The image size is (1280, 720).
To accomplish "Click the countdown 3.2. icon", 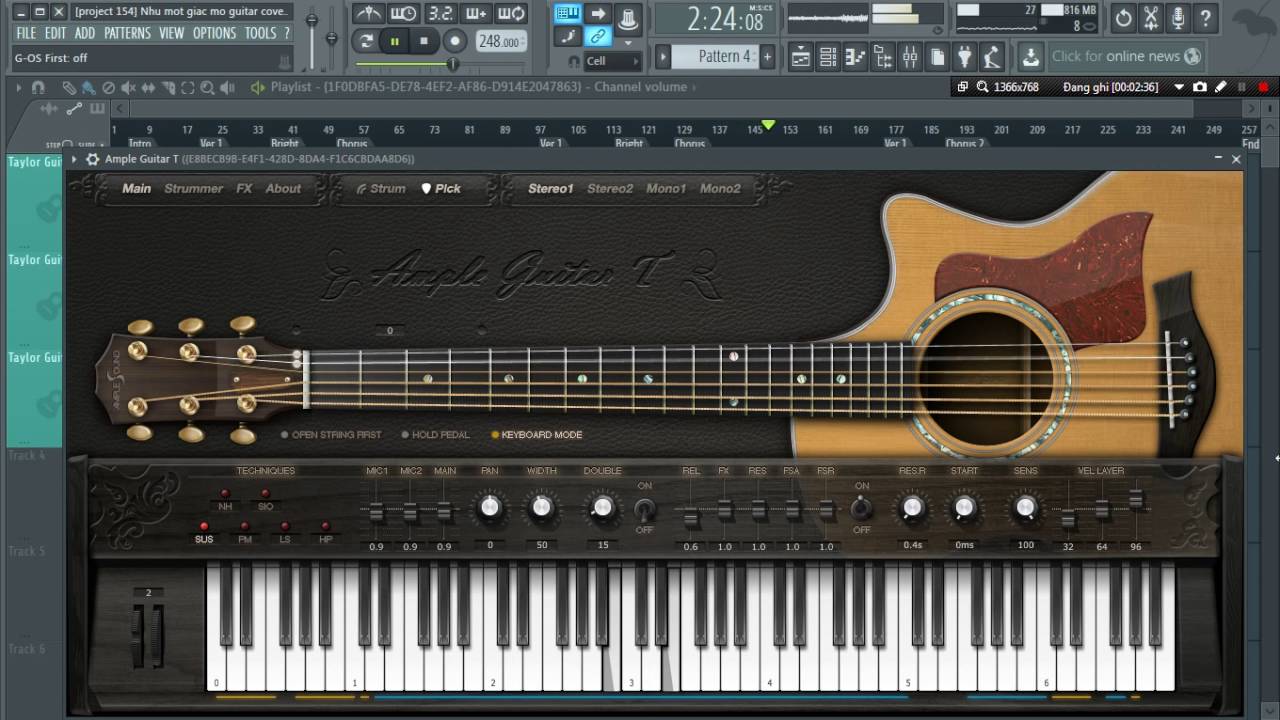I will 440,14.
